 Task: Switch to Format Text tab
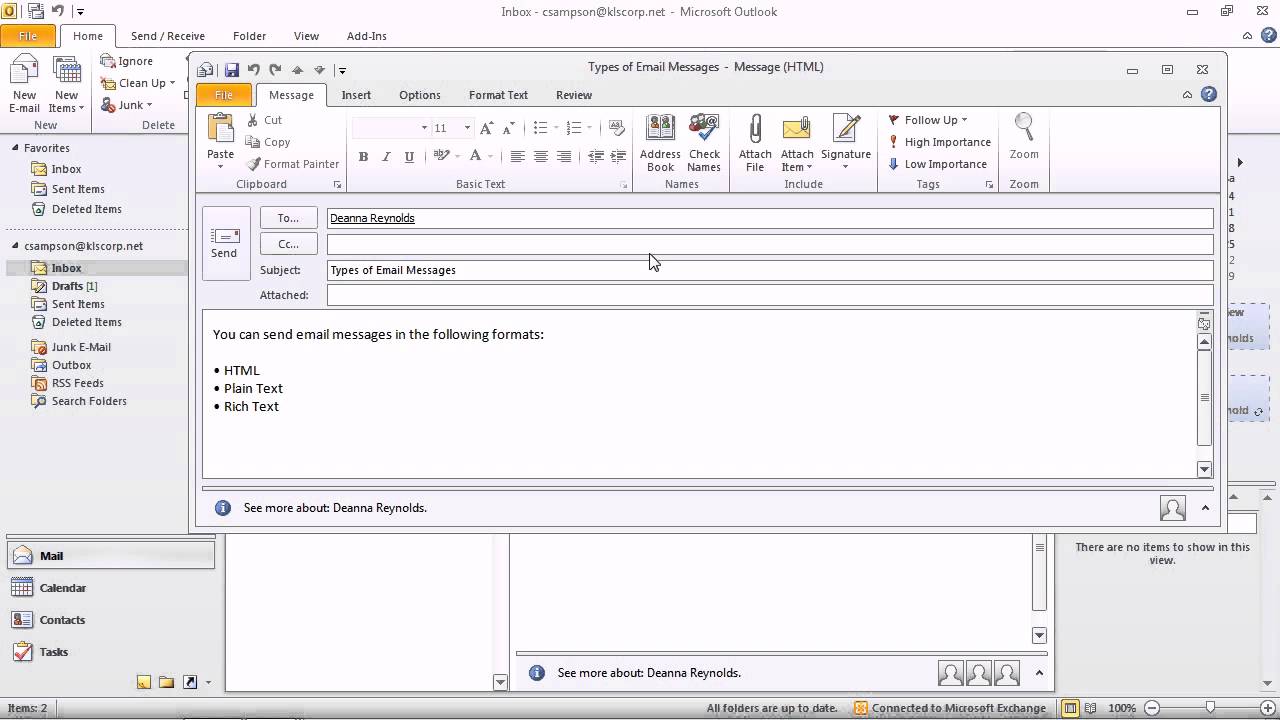click(498, 95)
